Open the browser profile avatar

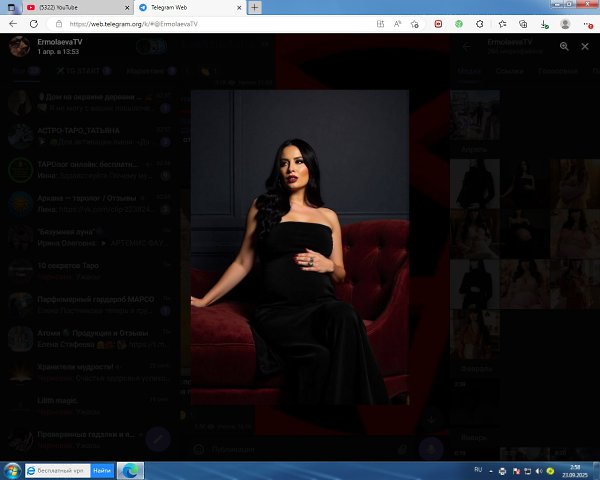point(566,23)
